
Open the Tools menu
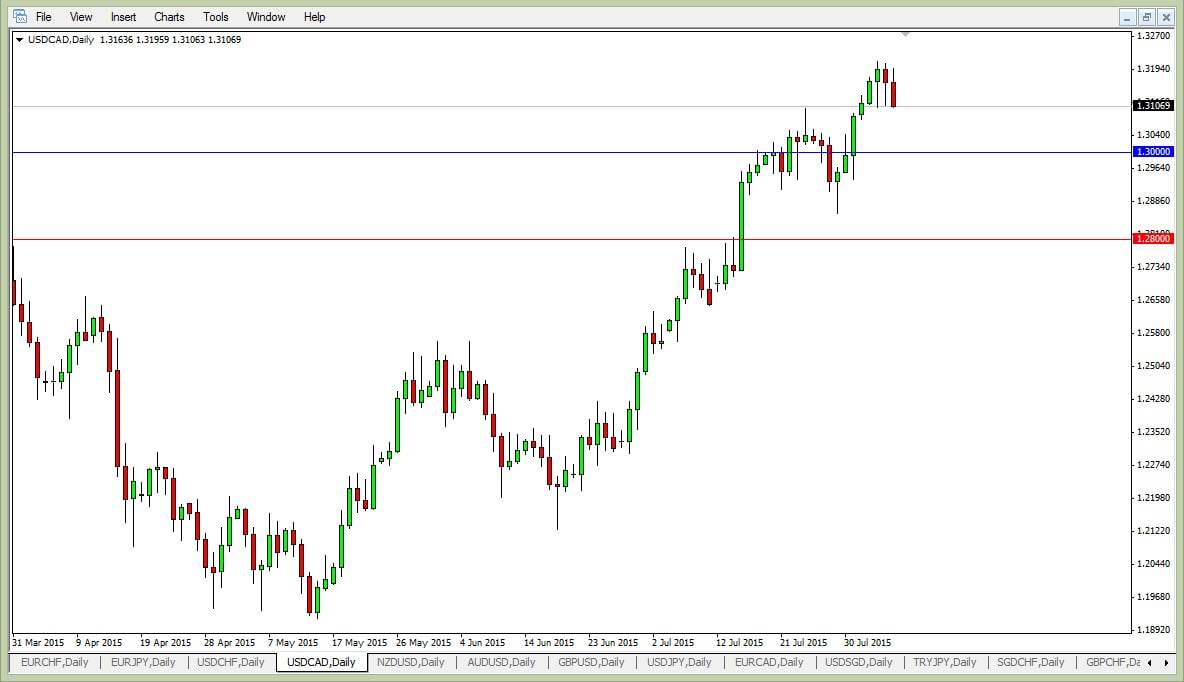[215, 17]
